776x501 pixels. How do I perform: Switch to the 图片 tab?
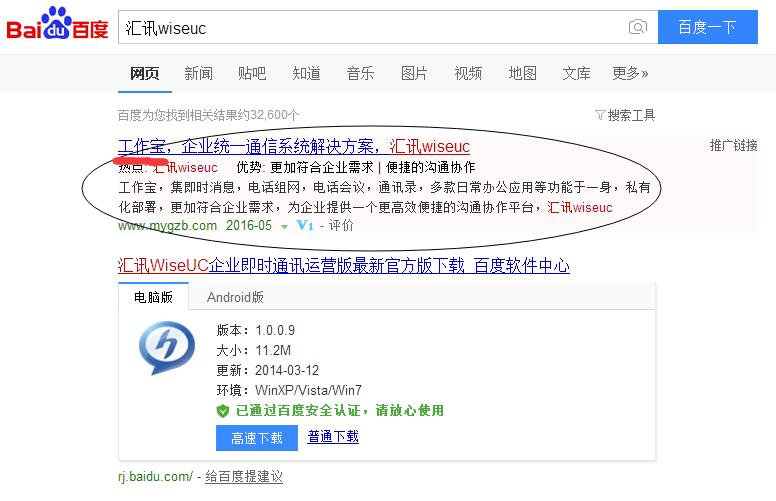click(x=414, y=73)
